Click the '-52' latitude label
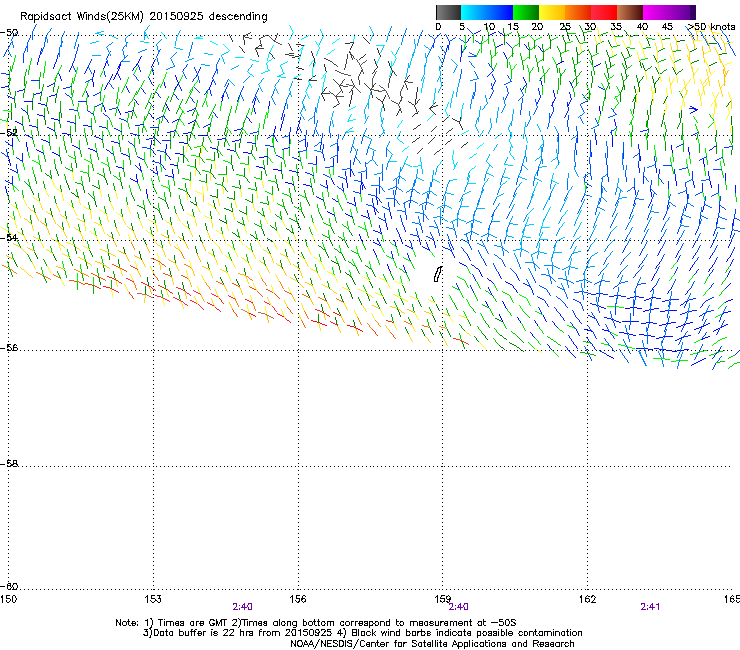The image size is (740, 650). pos(9,133)
